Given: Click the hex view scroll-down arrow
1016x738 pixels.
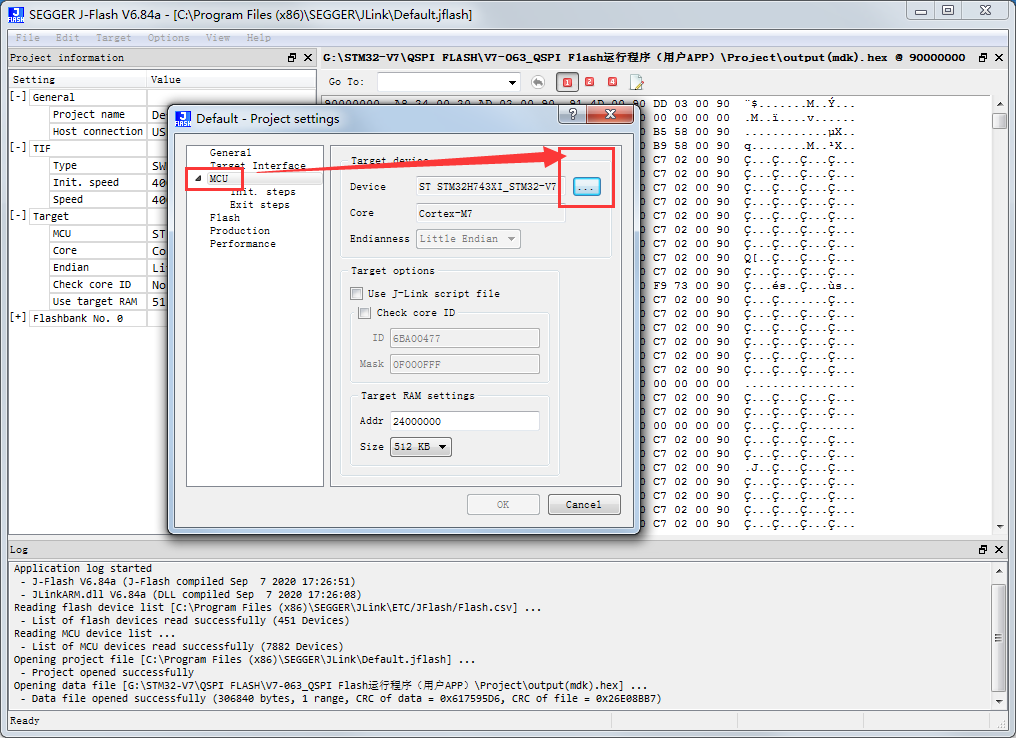Looking at the screenshot, I should 1000,527.
